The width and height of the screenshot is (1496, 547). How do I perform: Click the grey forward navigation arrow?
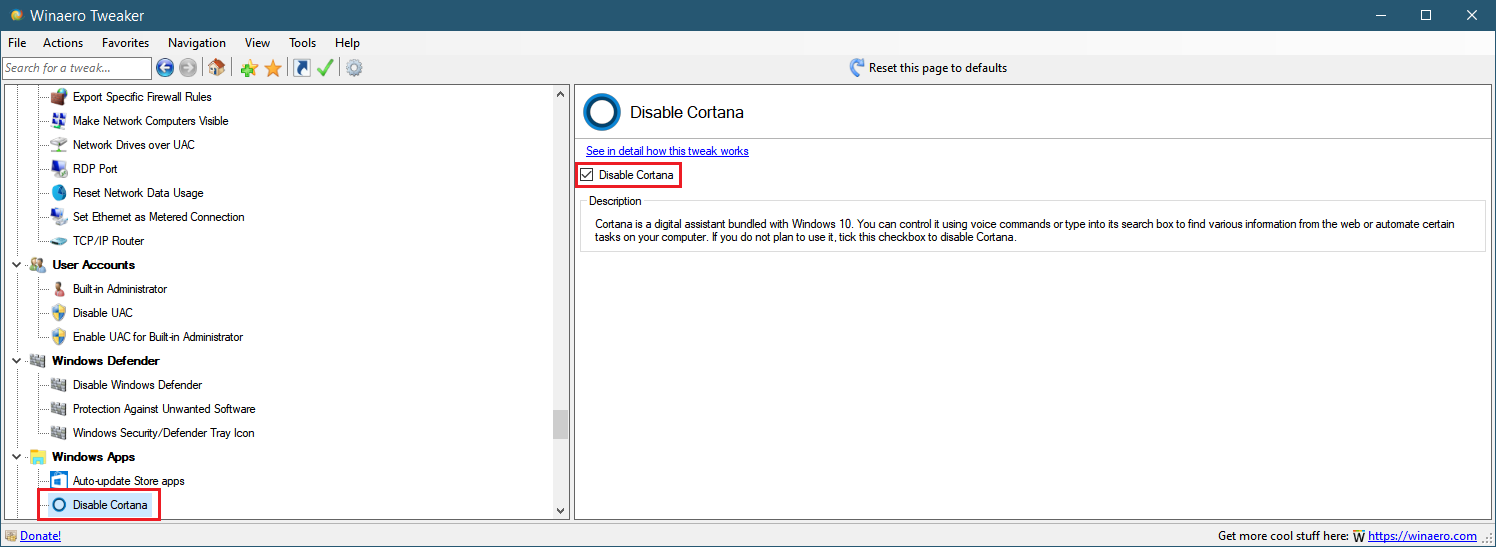click(187, 68)
